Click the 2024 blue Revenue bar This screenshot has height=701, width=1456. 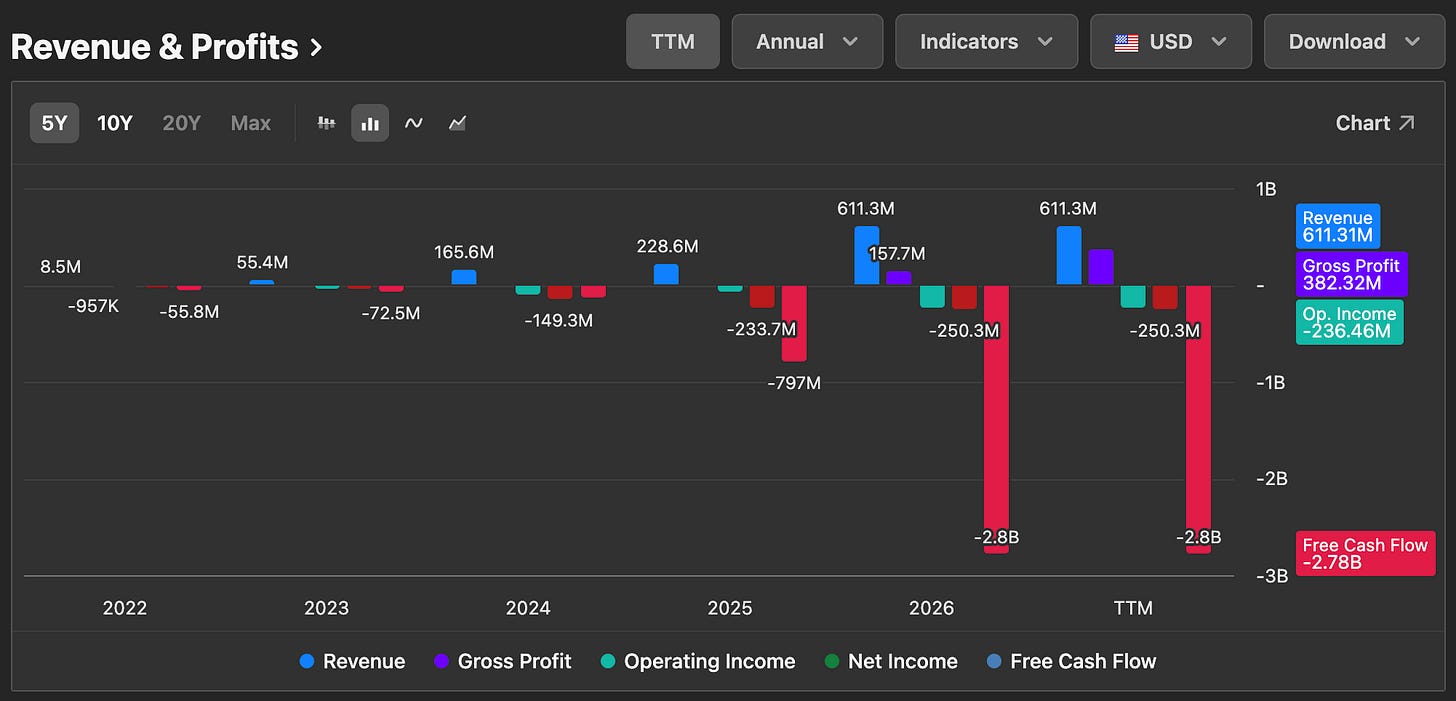click(x=464, y=278)
